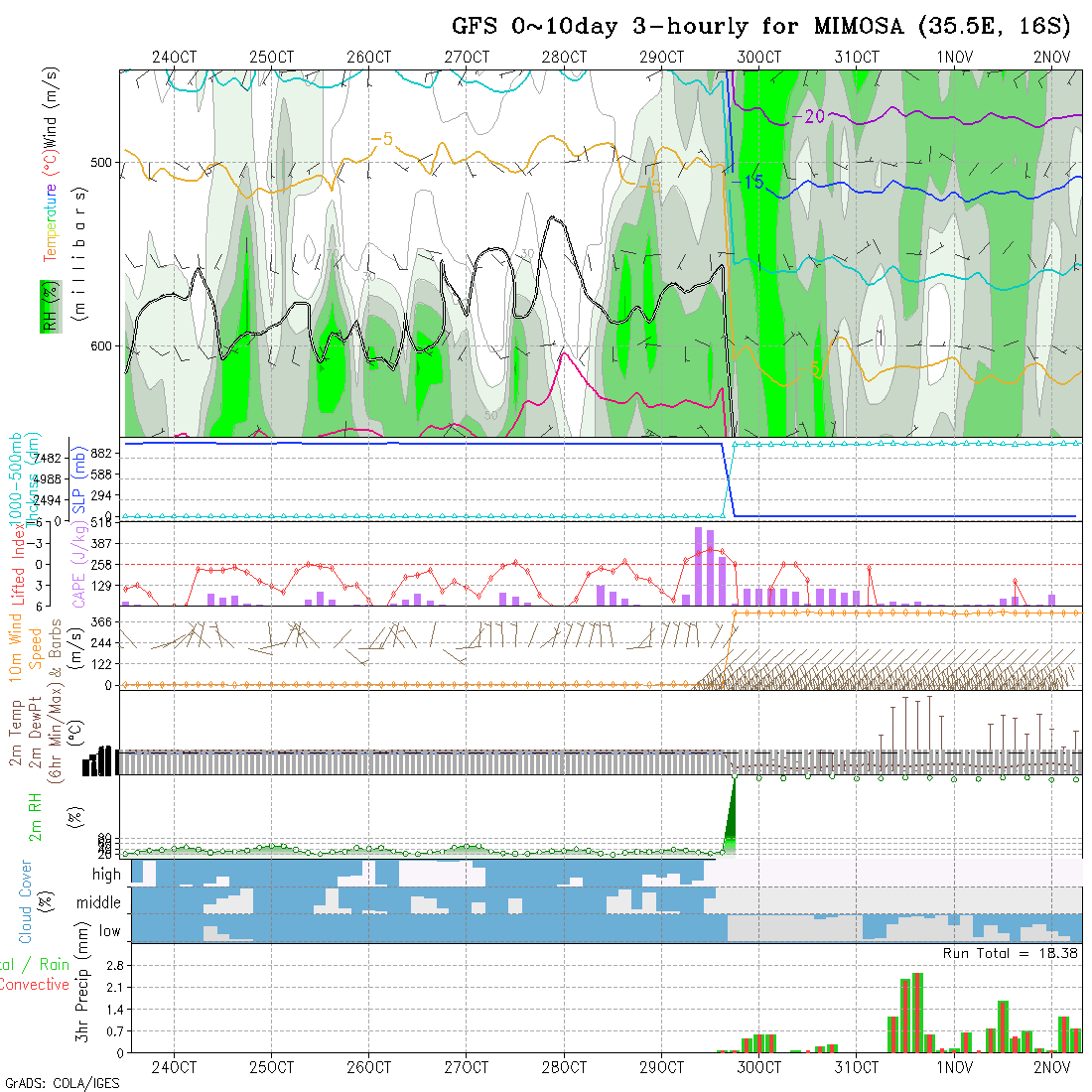Click the green RH (%) legend swatch
Viewport: 1092px width, 1092px height.
[47, 306]
